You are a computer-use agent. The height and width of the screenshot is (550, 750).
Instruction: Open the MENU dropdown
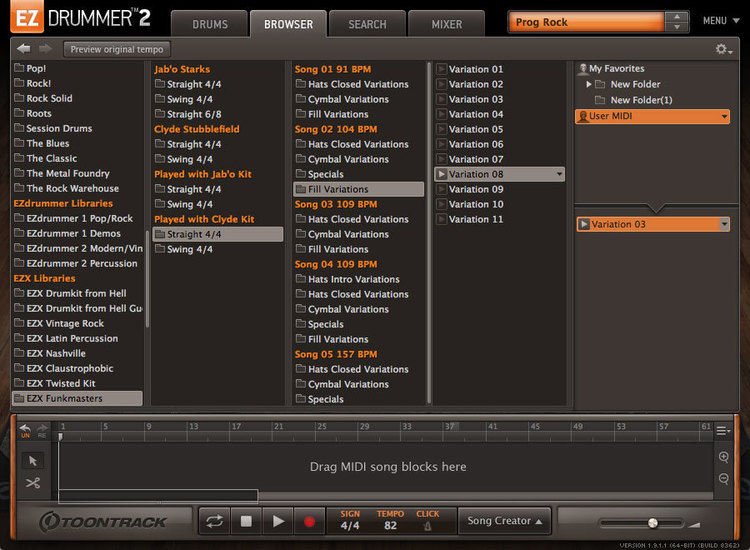coord(721,21)
